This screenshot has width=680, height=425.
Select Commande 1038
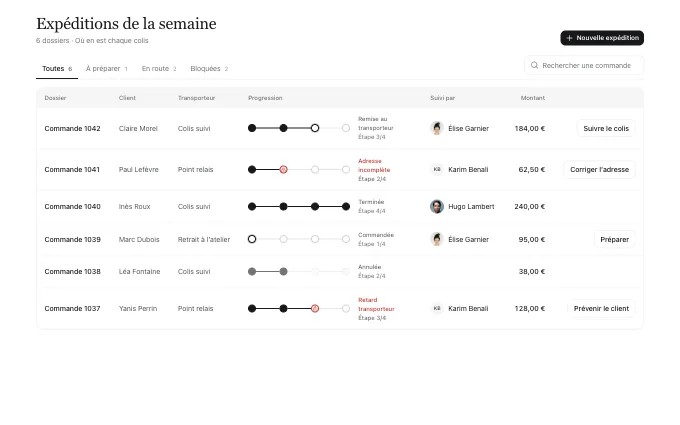click(x=72, y=271)
